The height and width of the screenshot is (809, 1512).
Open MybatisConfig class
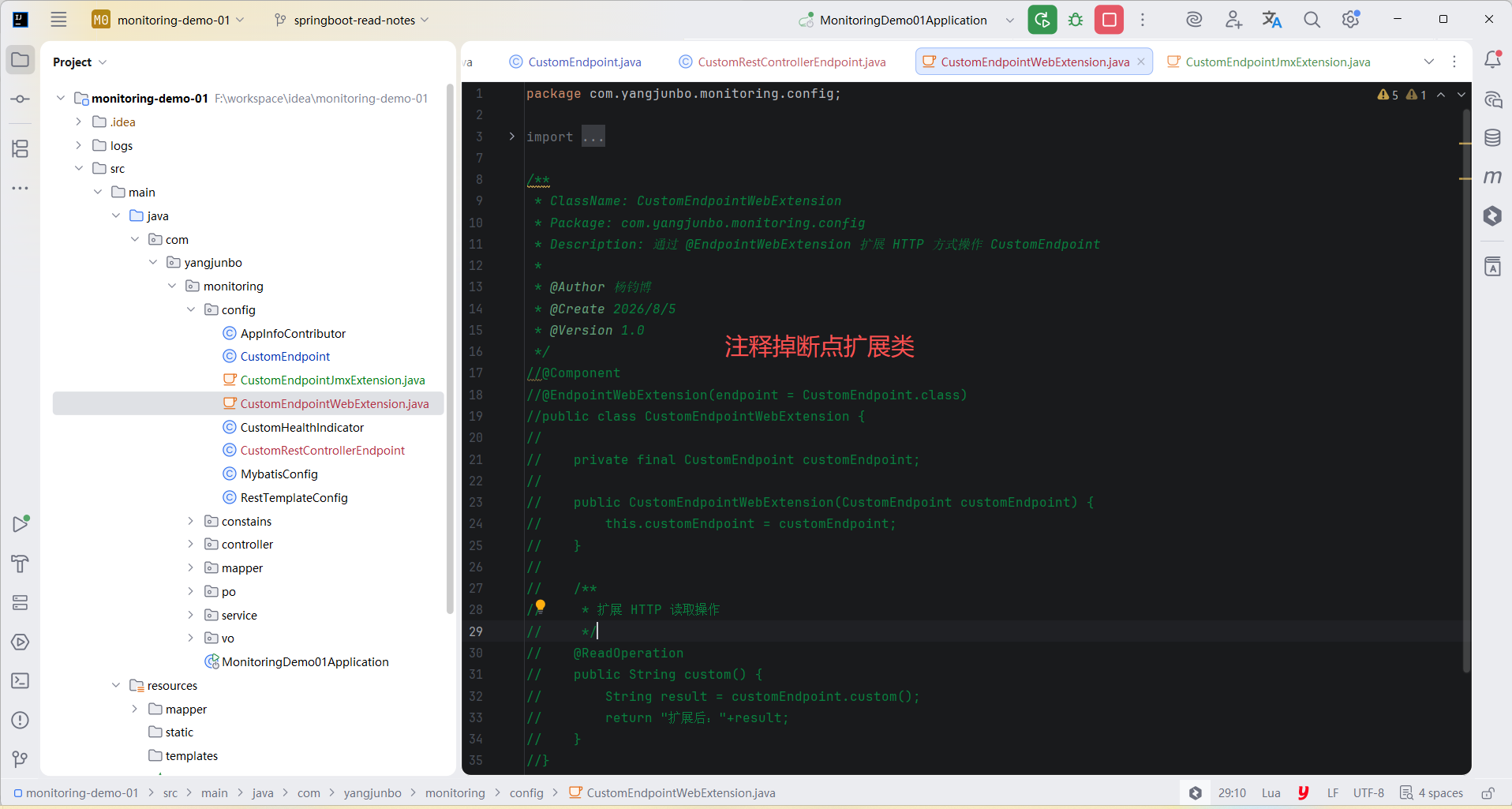279,474
